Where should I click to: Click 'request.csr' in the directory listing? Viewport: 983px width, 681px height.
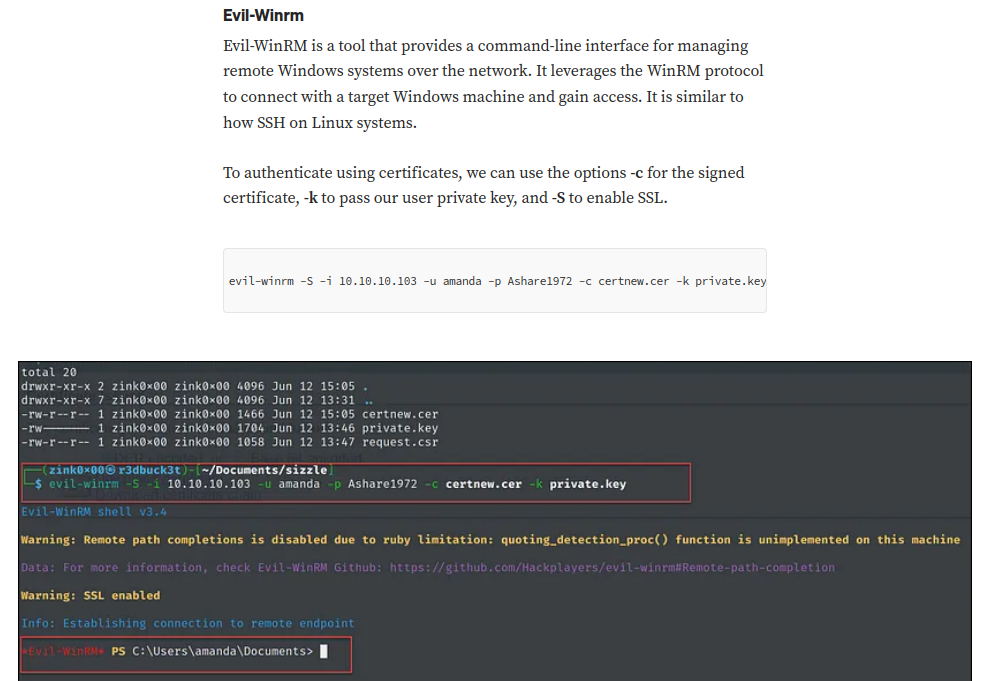click(x=400, y=442)
